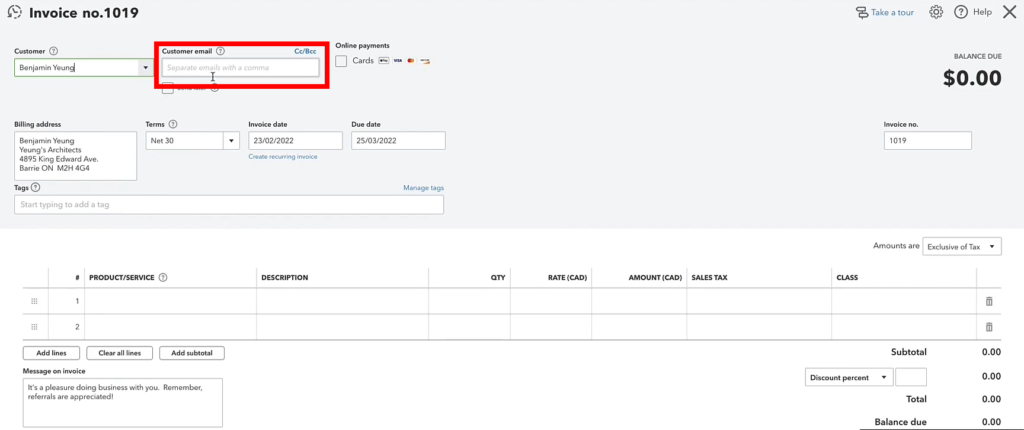Open the Help question mark icon
This screenshot has height=430, width=1024.
pos(960,12)
